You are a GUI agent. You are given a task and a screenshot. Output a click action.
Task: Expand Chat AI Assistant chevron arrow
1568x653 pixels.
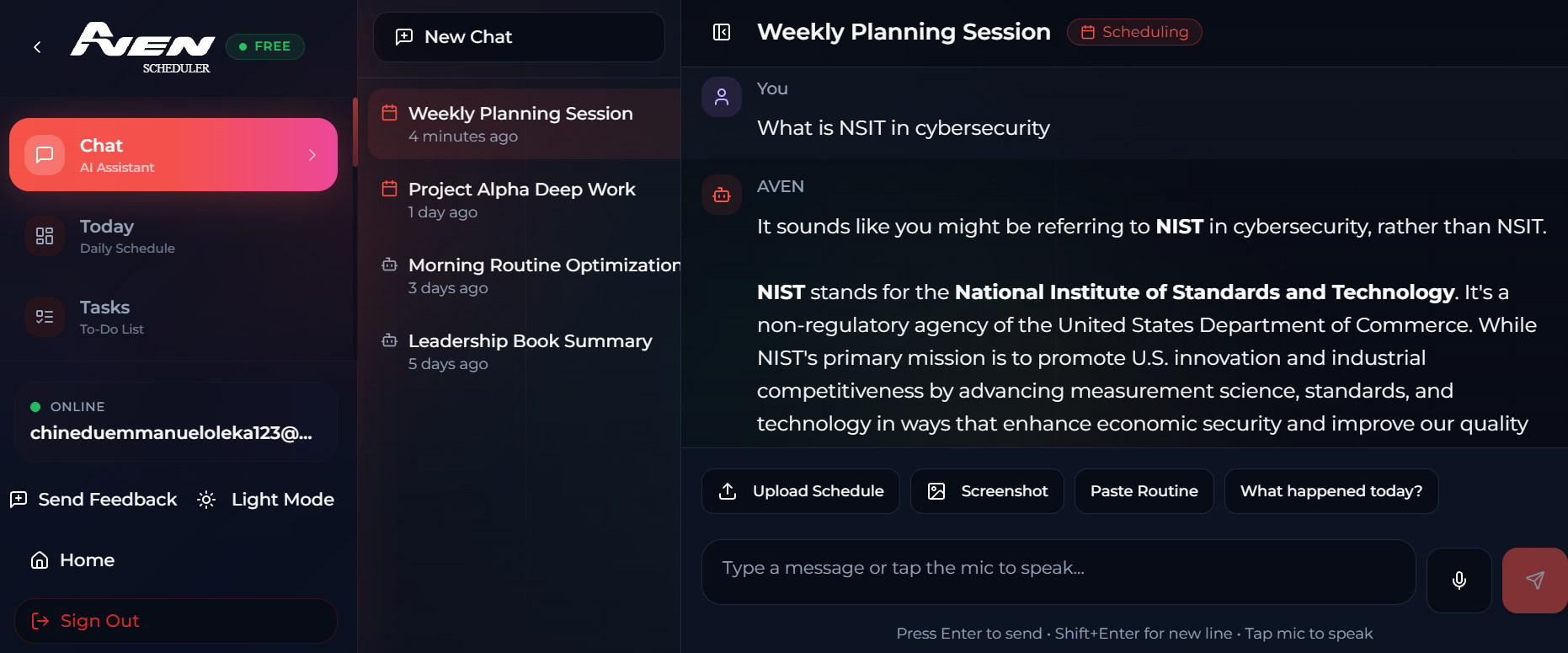tap(312, 155)
